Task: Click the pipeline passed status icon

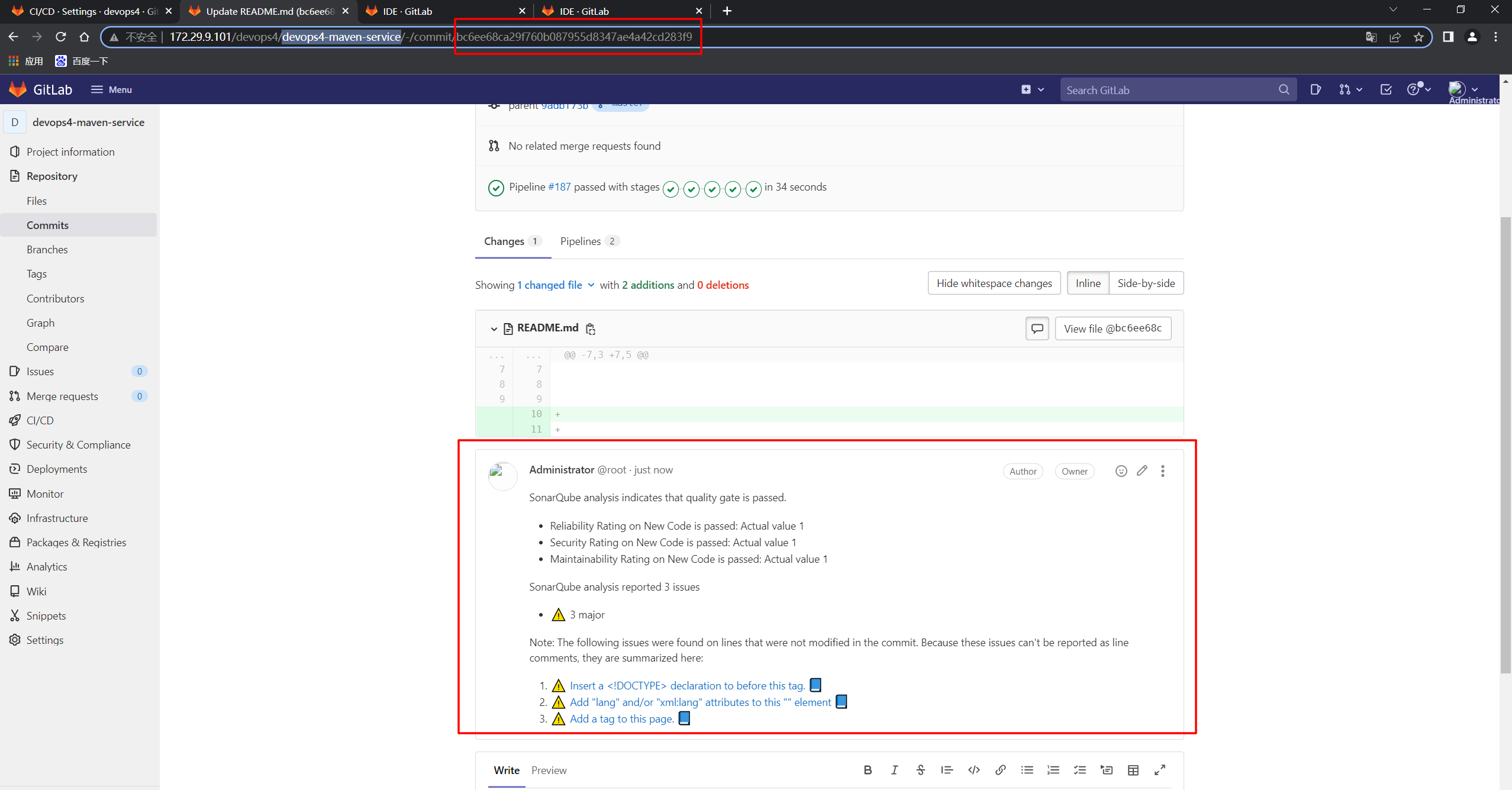Action: [496, 188]
